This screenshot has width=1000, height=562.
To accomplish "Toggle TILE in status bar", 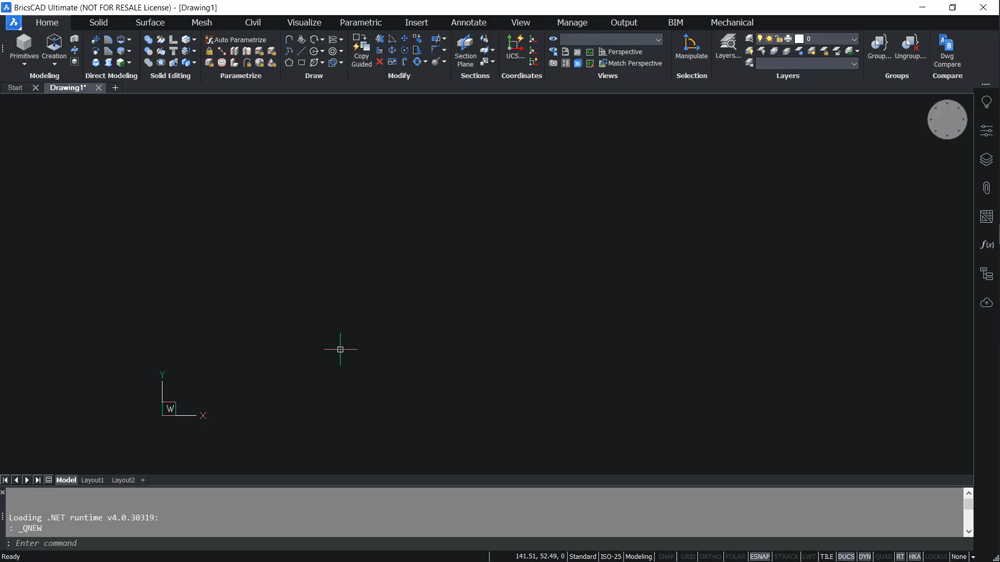I will click(827, 556).
